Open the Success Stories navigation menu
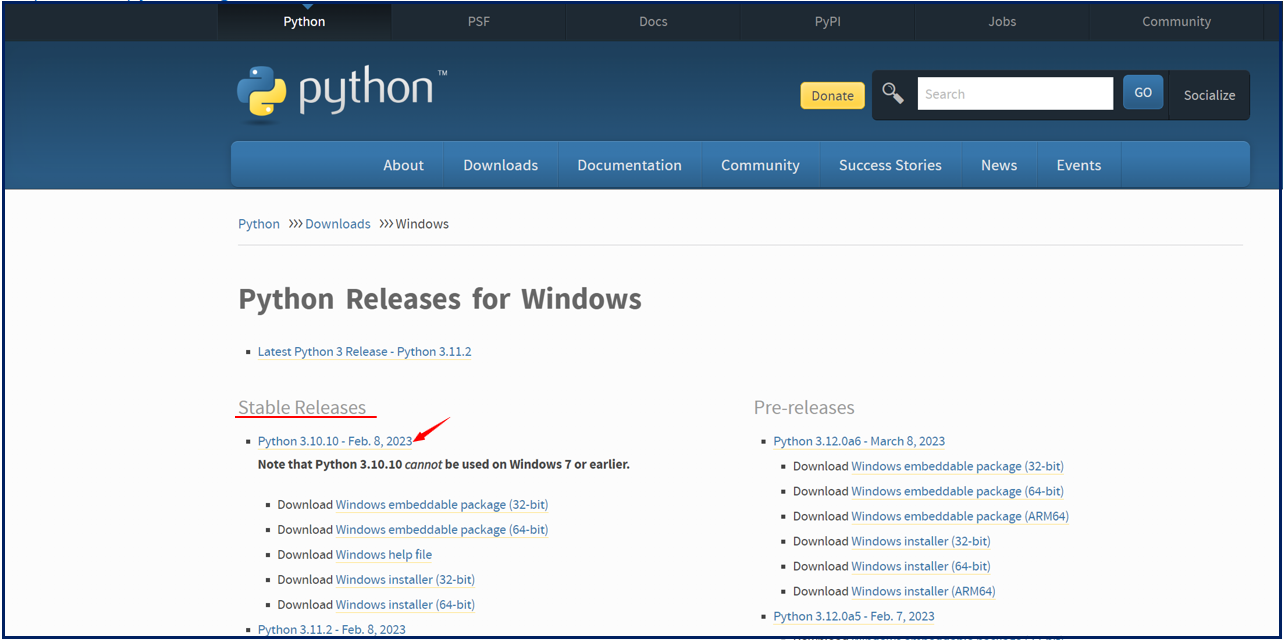 (890, 165)
